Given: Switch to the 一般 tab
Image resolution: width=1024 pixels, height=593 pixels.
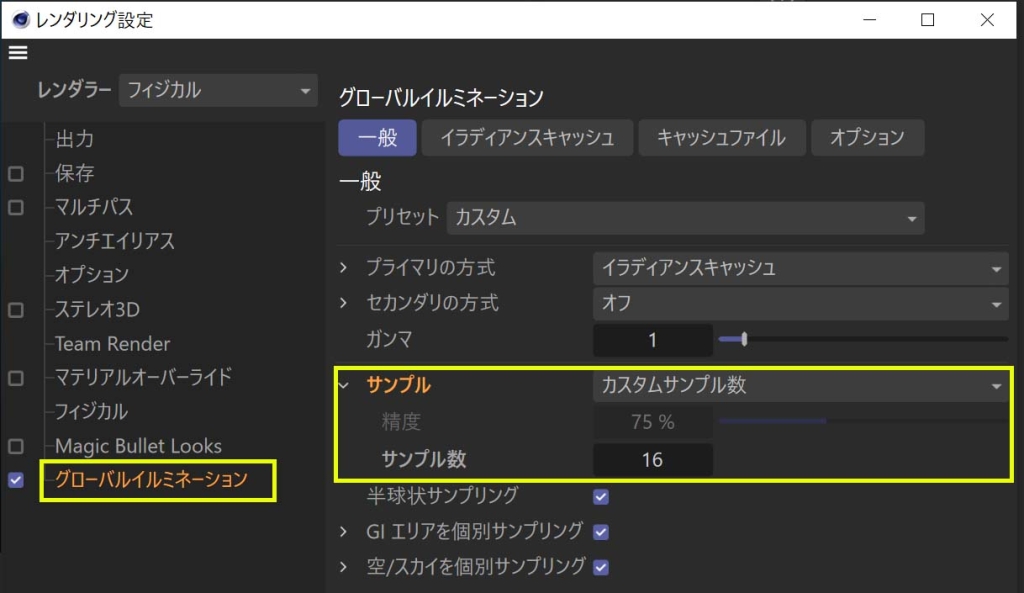Looking at the screenshot, I should coord(377,138).
